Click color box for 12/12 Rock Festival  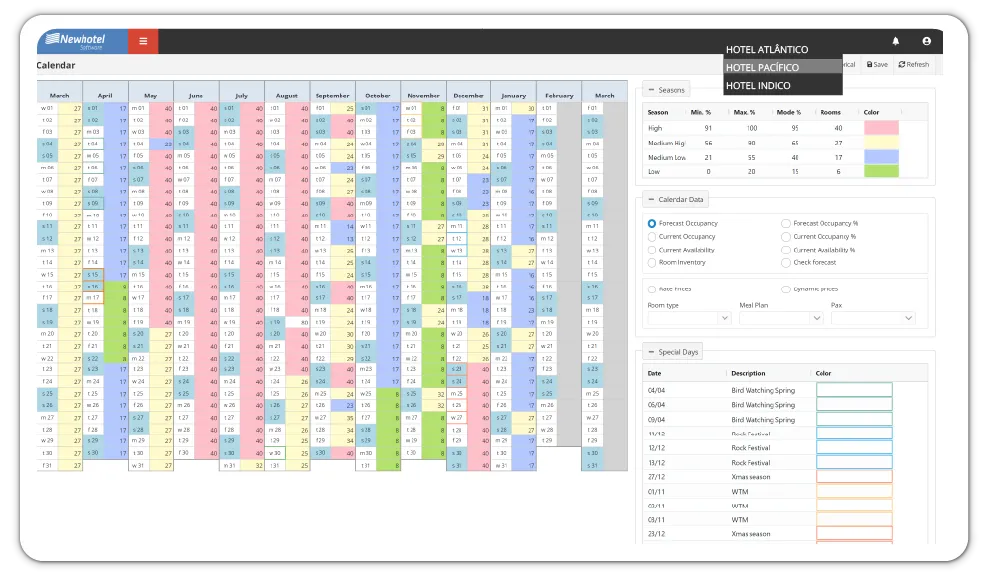point(854,447)
